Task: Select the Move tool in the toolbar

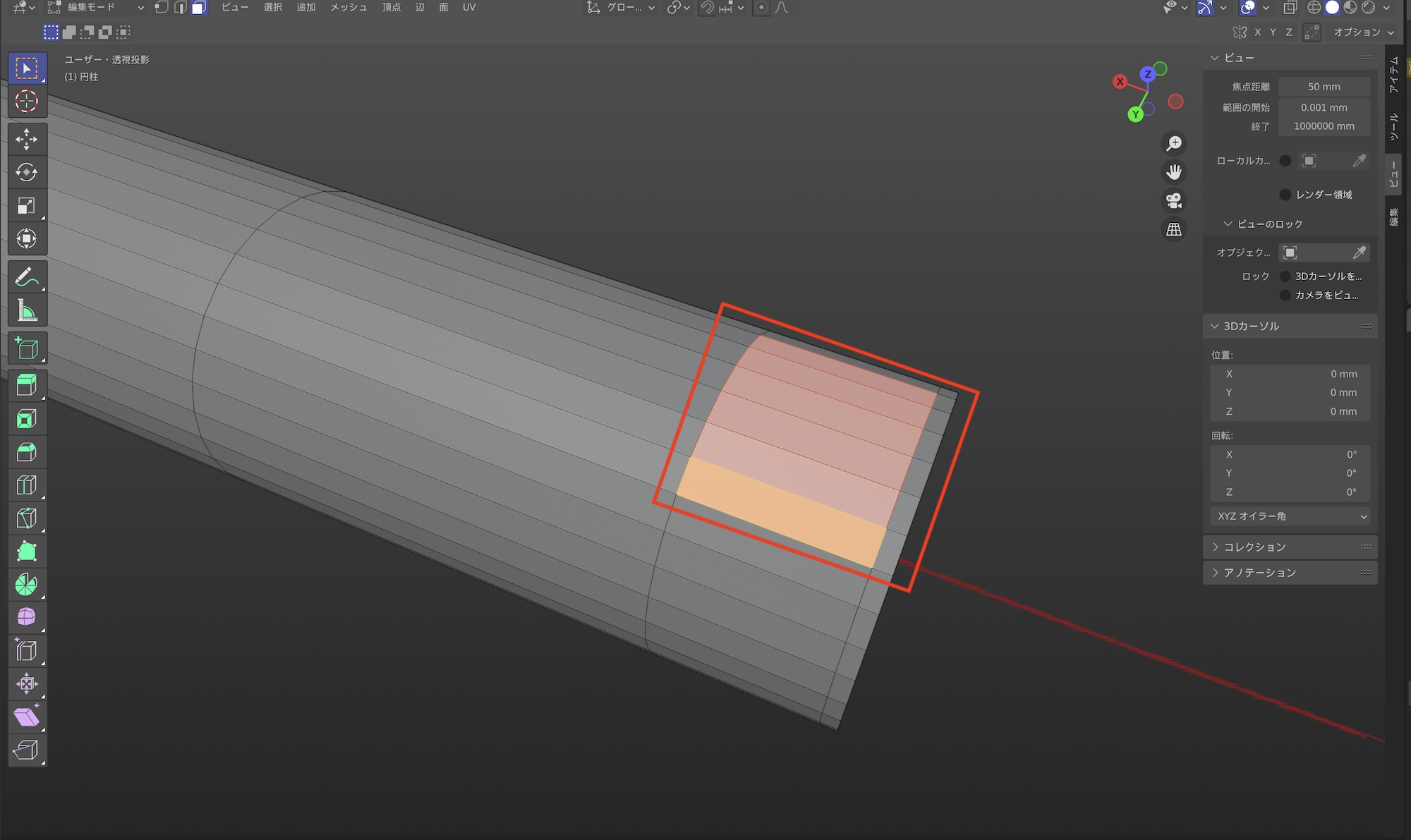Action: click(x=27, y=139)
